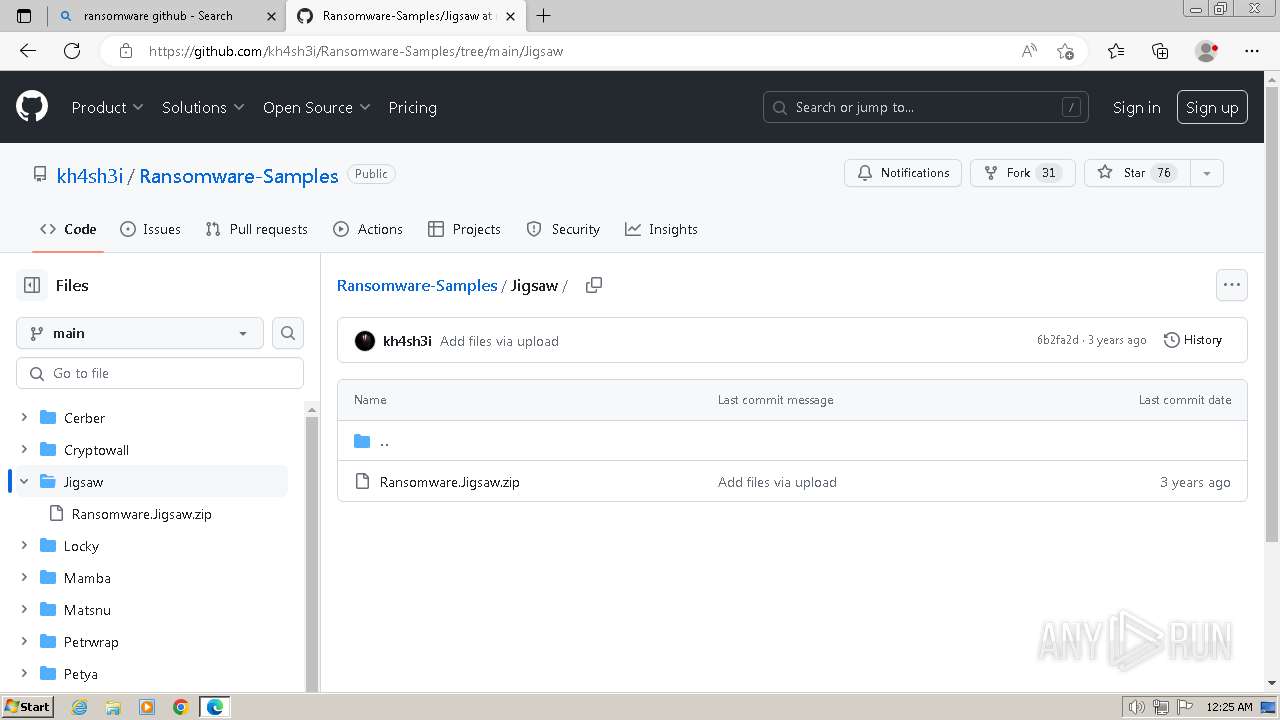Open a new browser tab
The width and height of the screenshot is (1280, 720).
click(543, 15)
